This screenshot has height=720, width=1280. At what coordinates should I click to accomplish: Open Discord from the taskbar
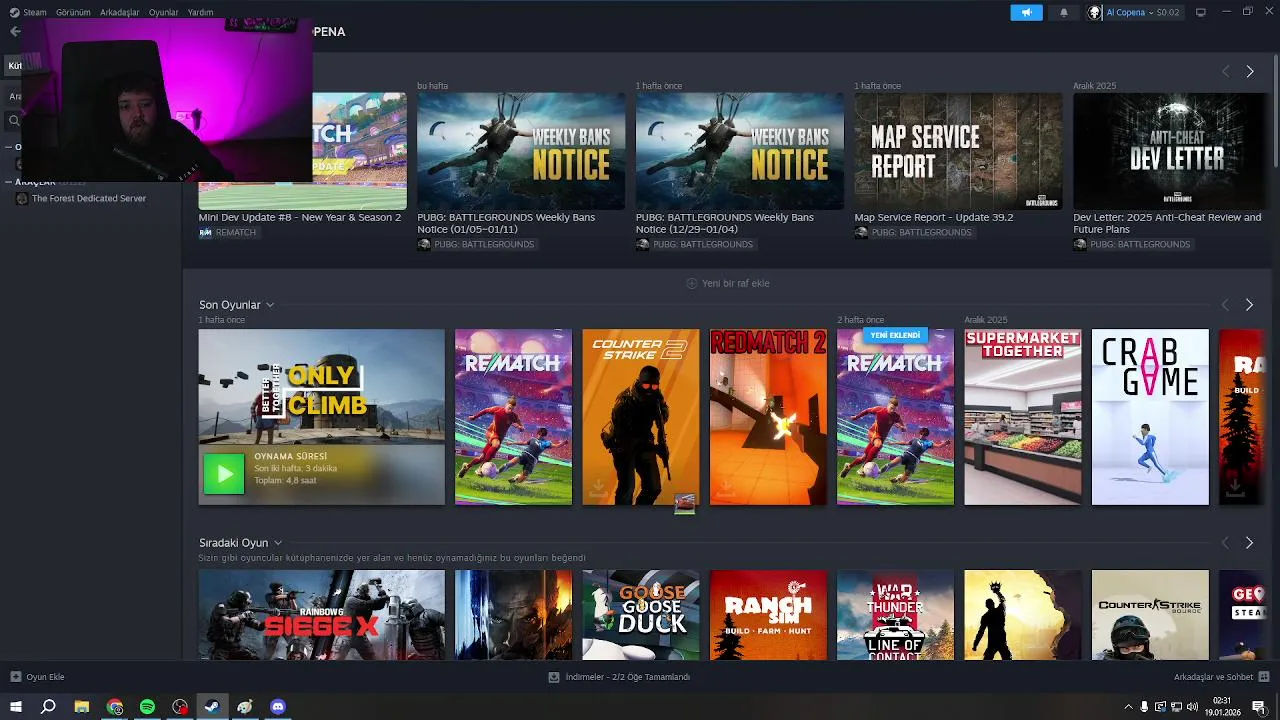click(x=278, y=707)
